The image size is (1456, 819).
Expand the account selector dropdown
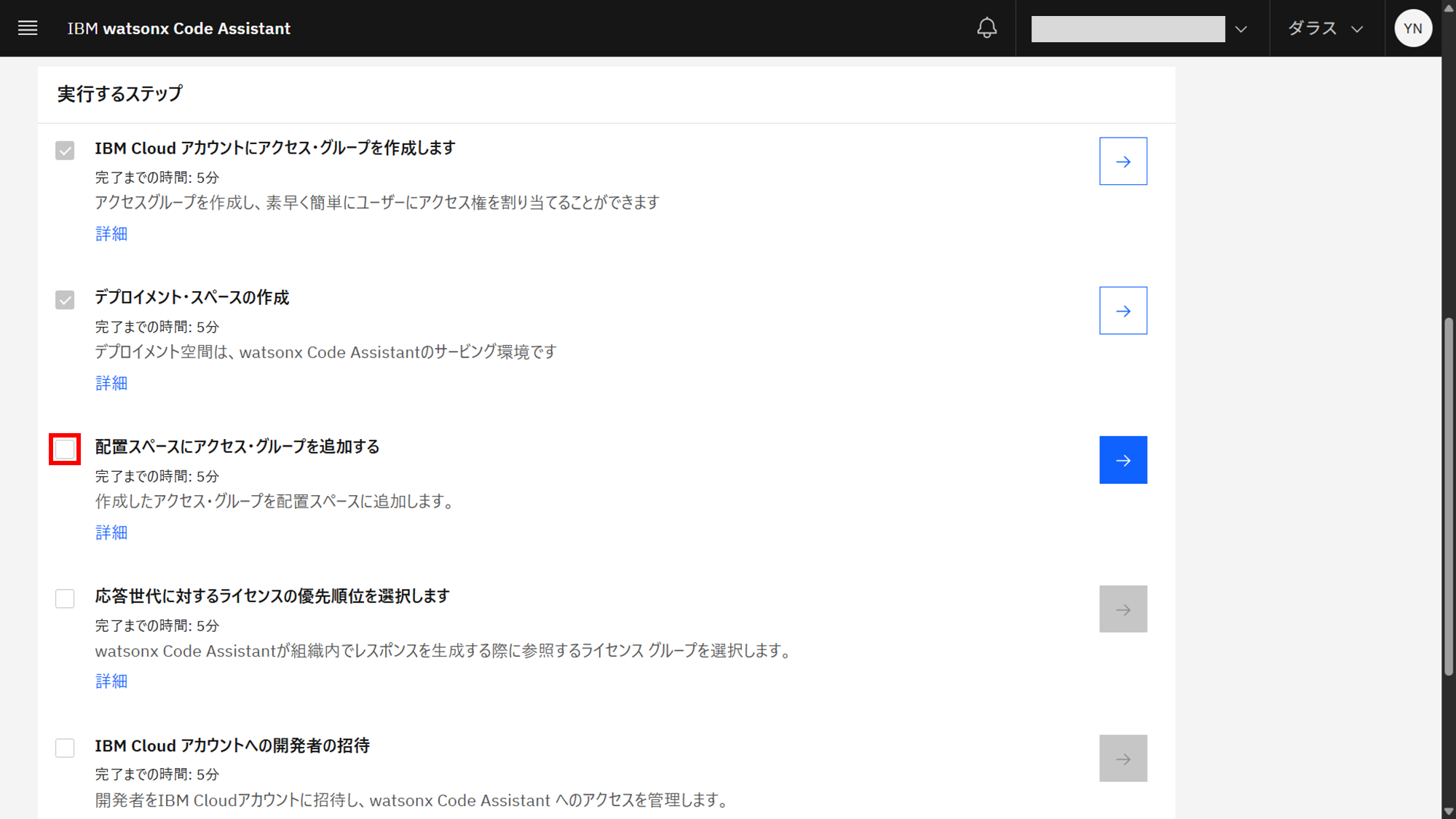click(x=1128, y=29)
